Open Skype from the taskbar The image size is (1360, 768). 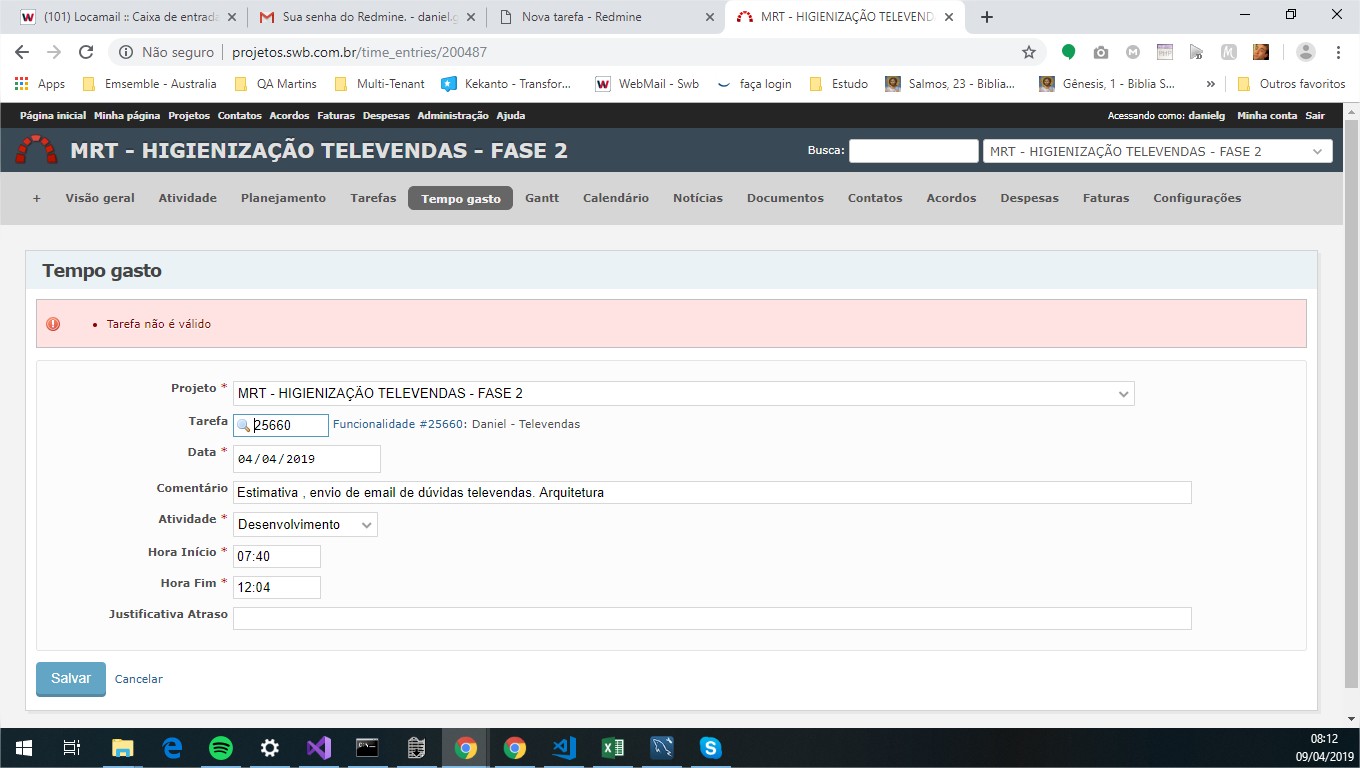pos(711,748)
